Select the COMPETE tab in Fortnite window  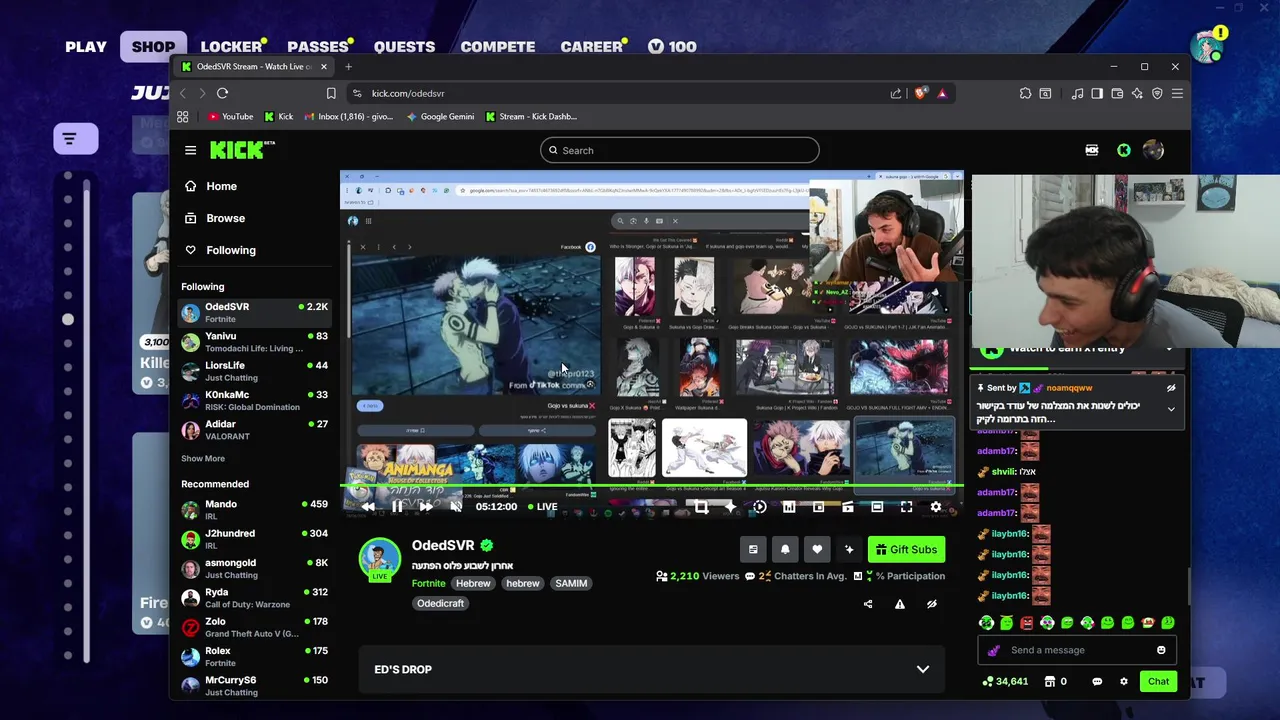point(497,46)
